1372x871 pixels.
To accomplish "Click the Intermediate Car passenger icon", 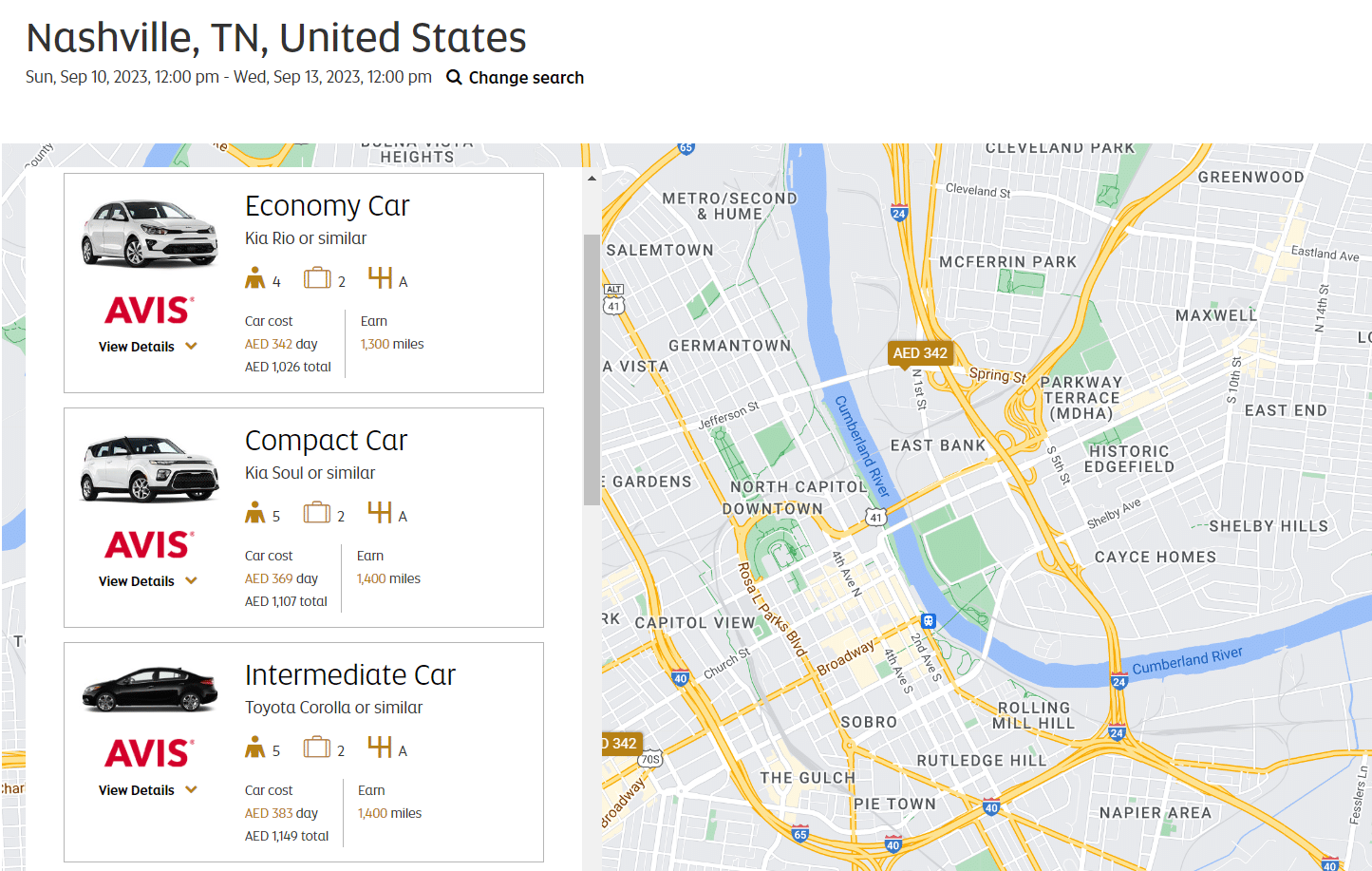I will [x=255, y=748].
